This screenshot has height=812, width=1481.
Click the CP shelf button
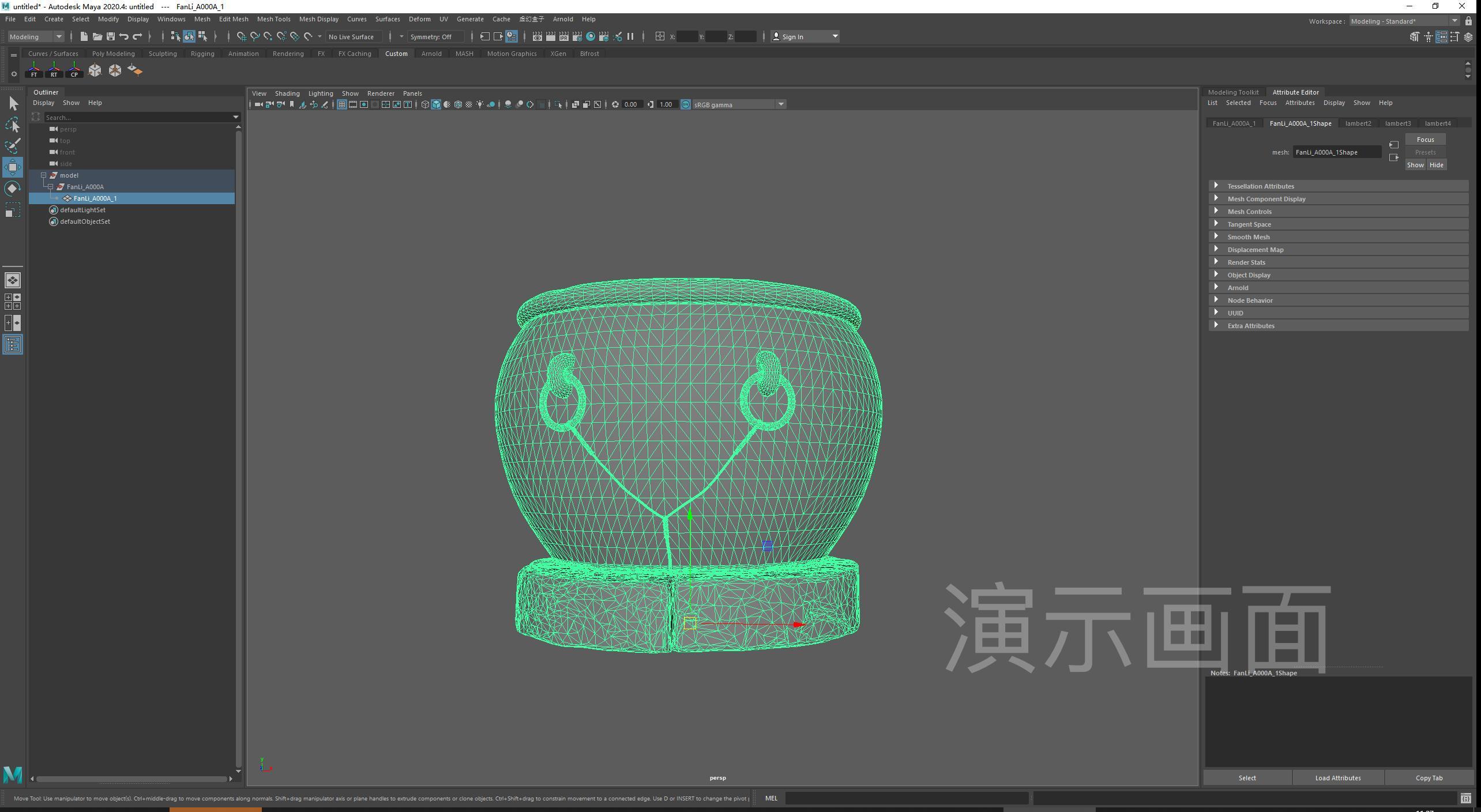coord(74,70)
